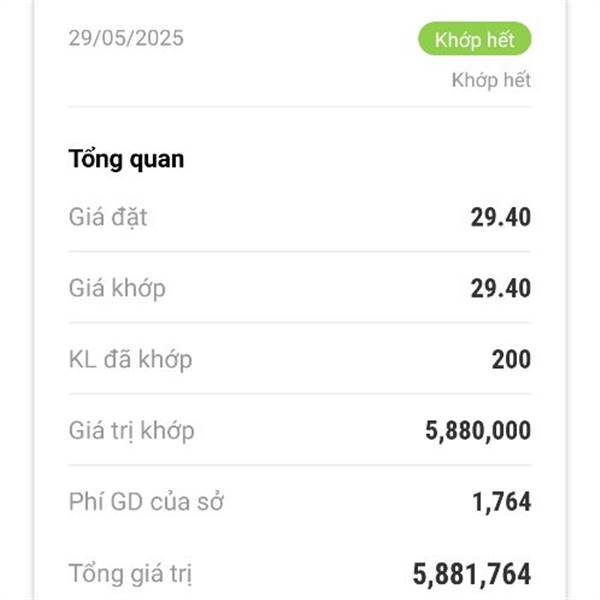Screen dimensions: 600x600
Task: Click the Giá khớp label
Action: pos(117,289)
